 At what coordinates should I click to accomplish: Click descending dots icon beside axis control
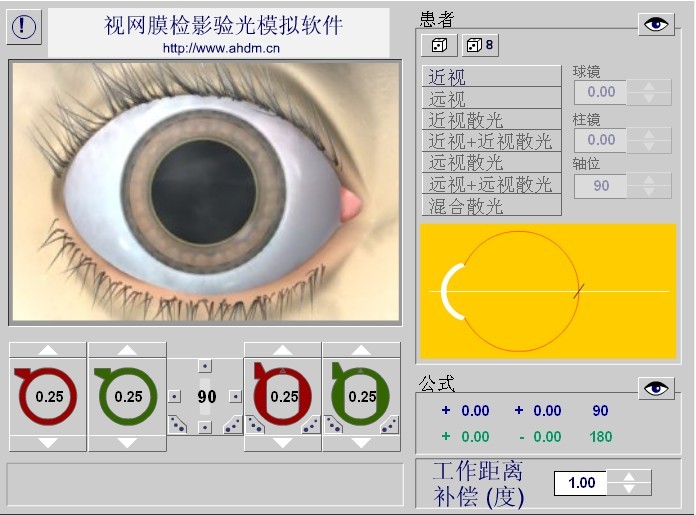tap(178, 425)
